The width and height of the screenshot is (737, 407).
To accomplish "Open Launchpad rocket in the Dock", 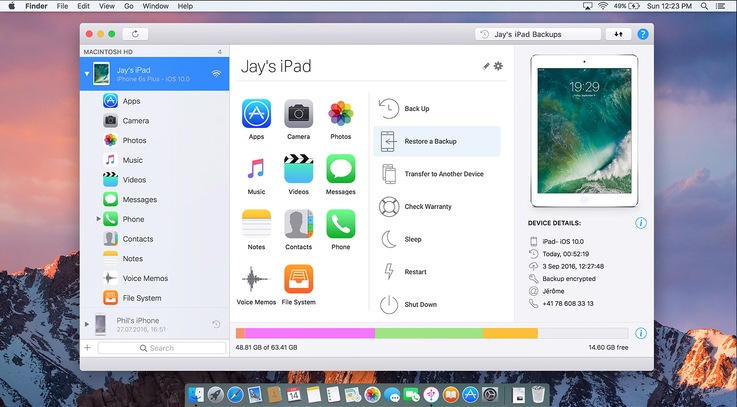I will [216, 394].
